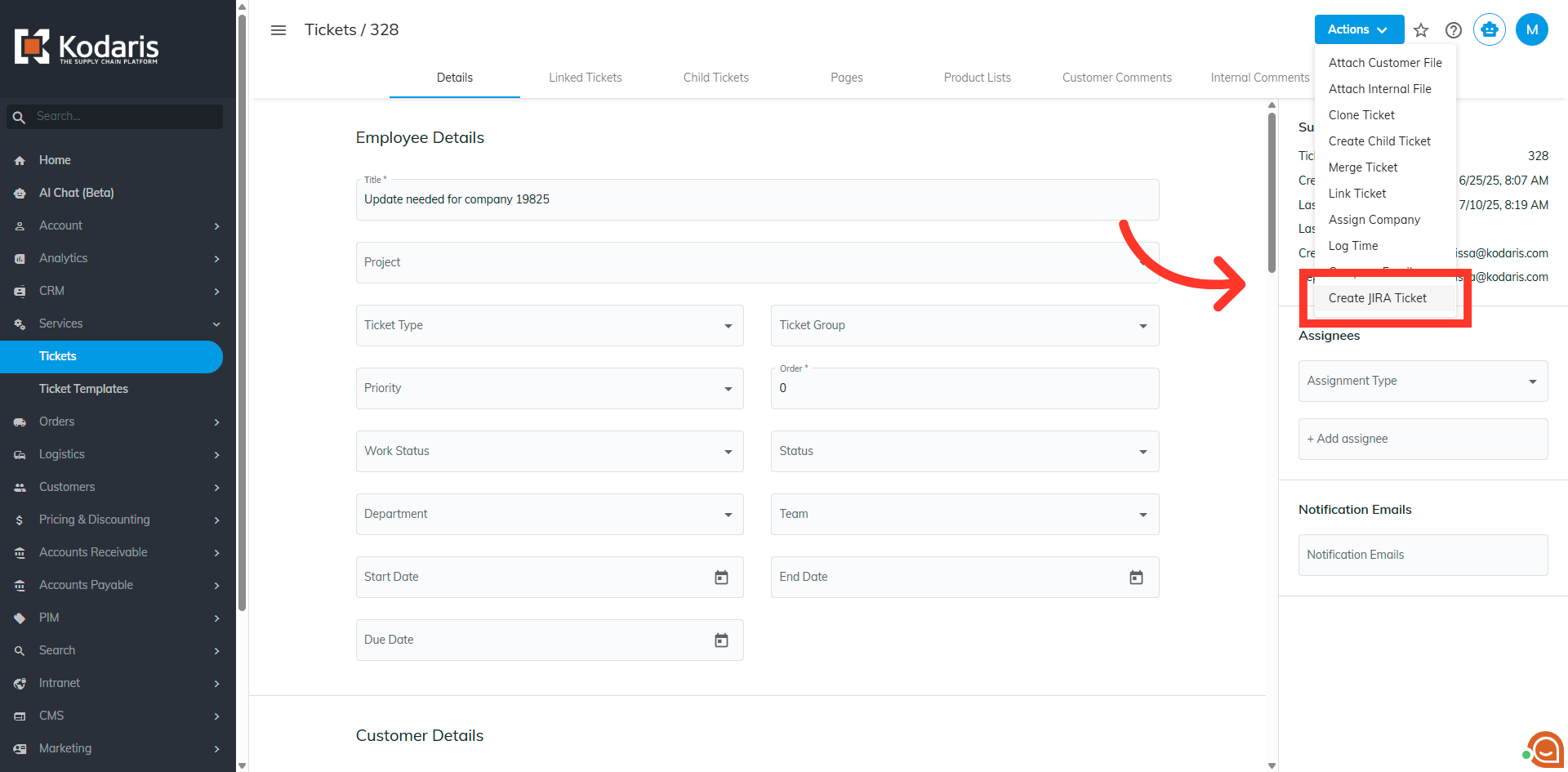
Task: Choose Attach Customer File
Action: [x=1385, y=63]
